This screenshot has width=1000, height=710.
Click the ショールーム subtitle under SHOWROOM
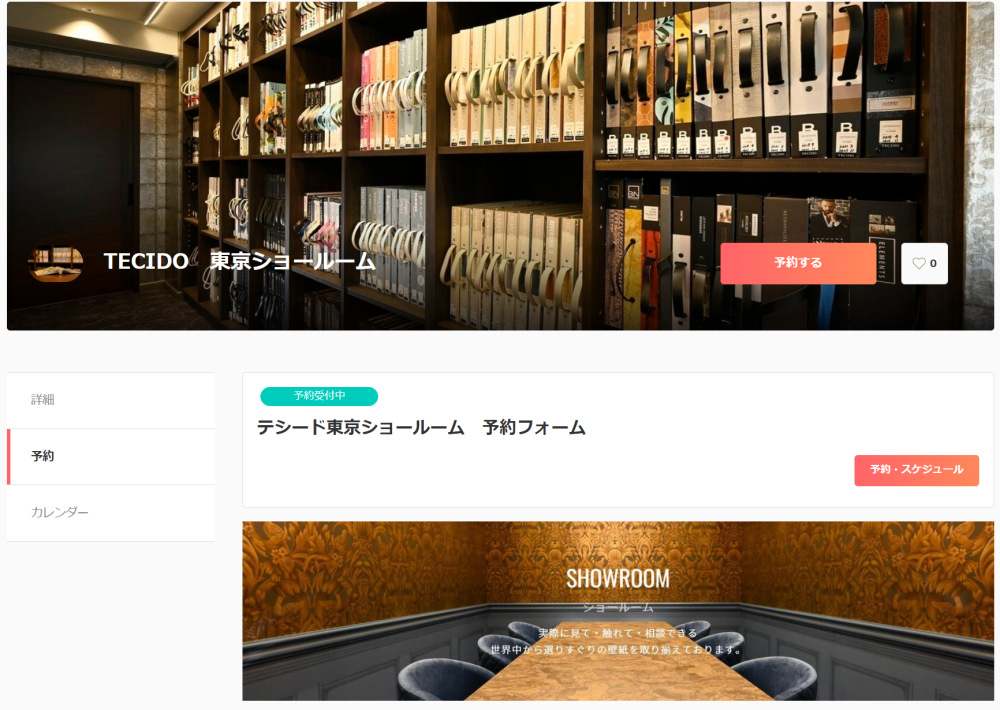coord(618,607)
